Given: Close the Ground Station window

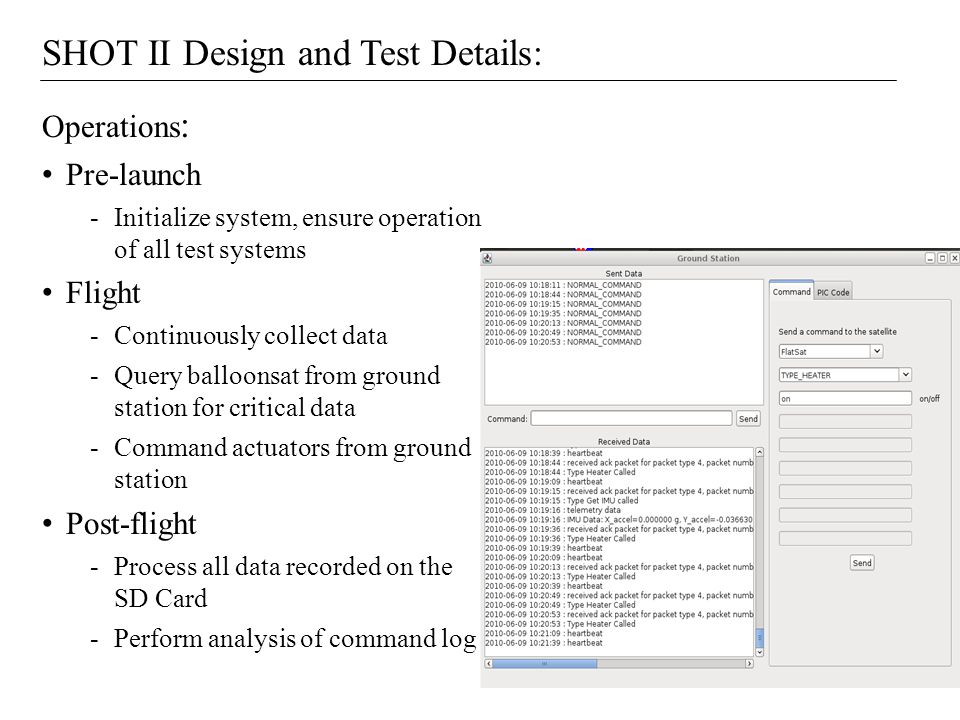Looking at the screenshot, I should [954, 258].
